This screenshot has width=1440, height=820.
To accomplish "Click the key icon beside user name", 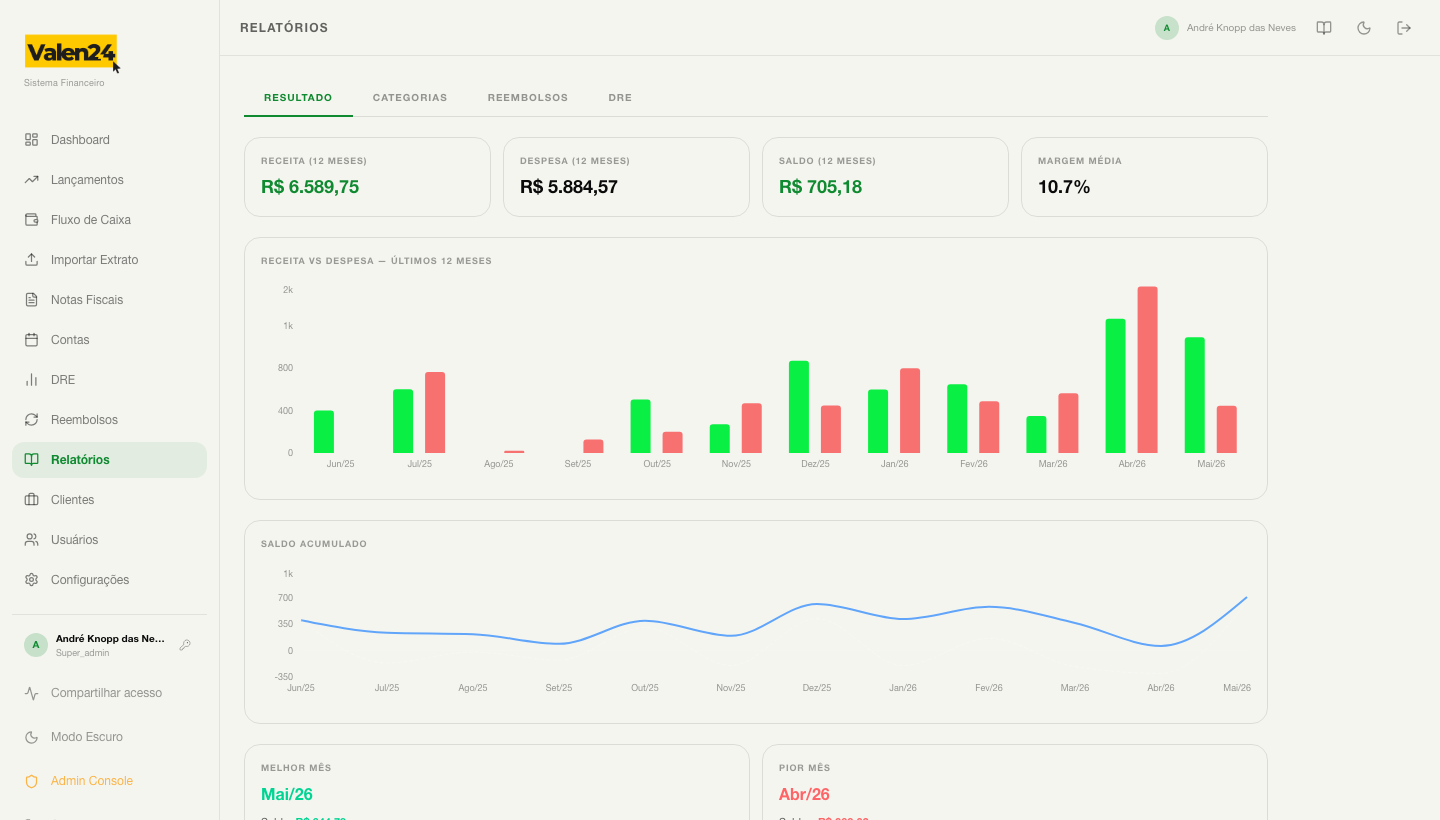I will pos(185,645).
